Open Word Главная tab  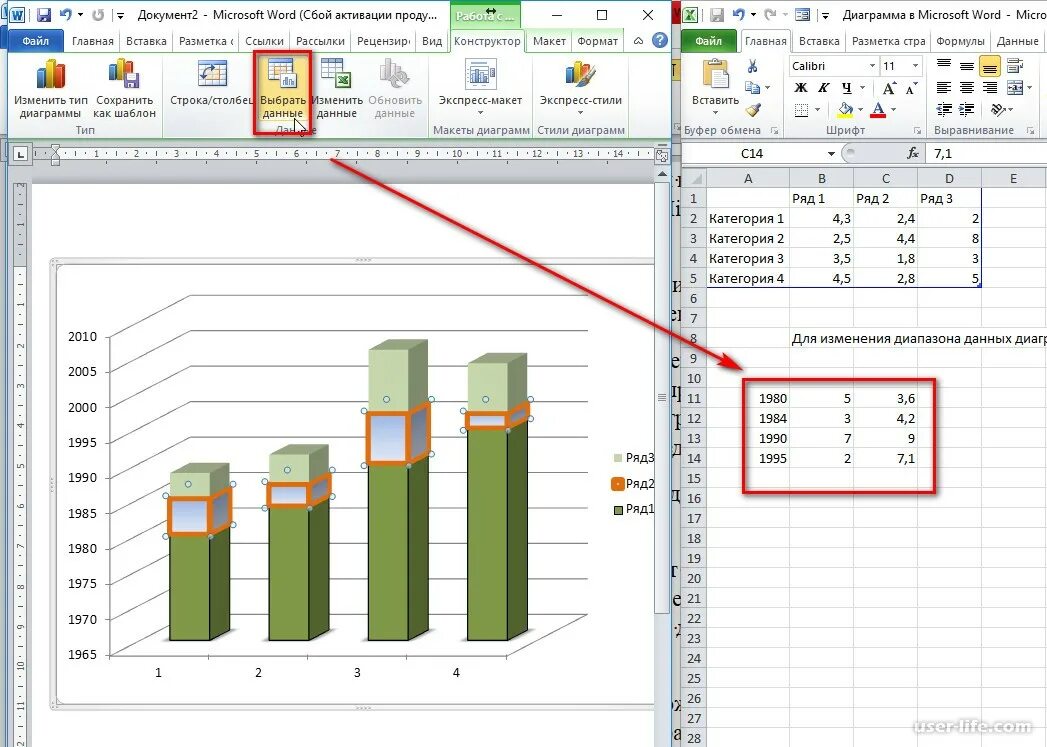point(93,41)
